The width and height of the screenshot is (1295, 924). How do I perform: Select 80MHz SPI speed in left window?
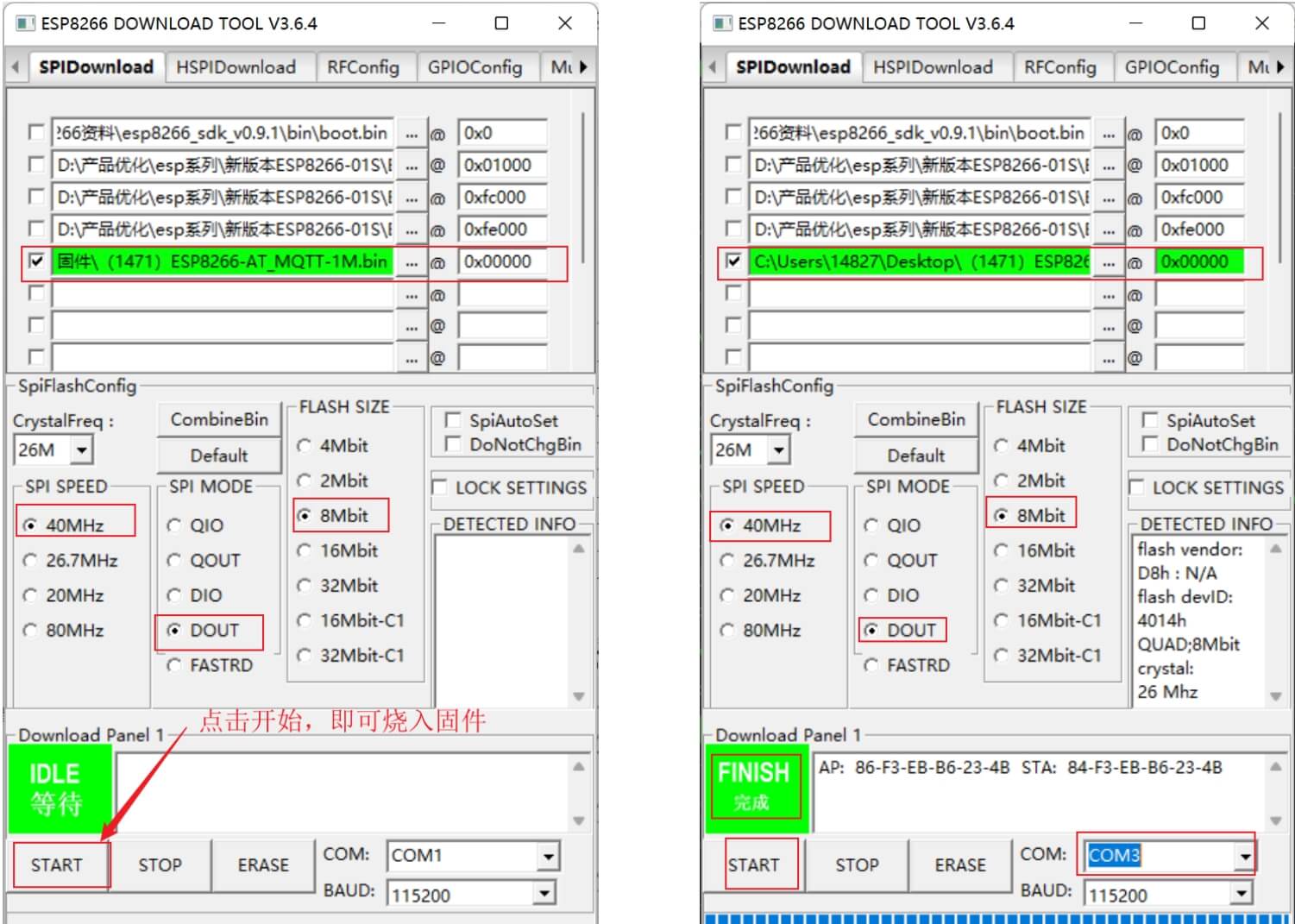click(x=31, y=631)
